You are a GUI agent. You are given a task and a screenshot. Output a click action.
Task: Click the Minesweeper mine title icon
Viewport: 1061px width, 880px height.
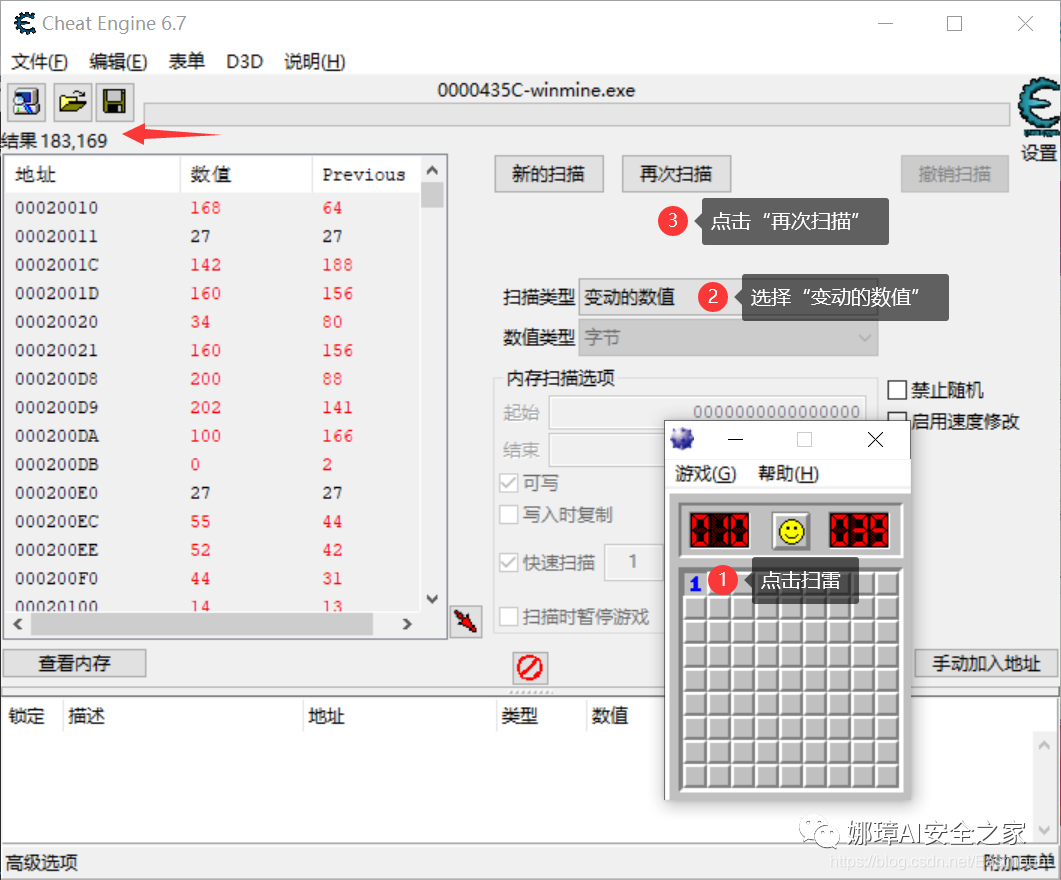click(682, 439)
